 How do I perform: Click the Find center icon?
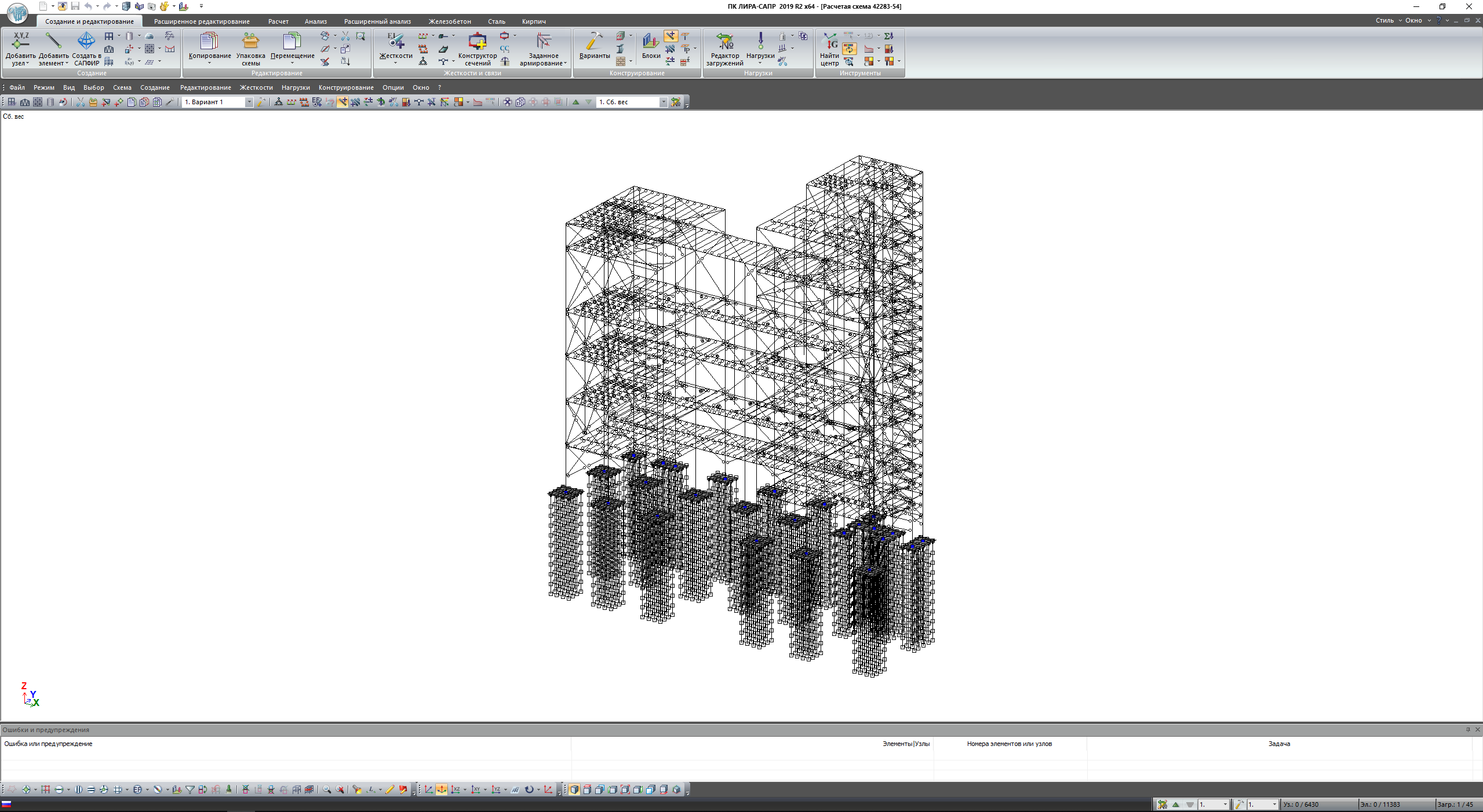(x=829, y=42)
